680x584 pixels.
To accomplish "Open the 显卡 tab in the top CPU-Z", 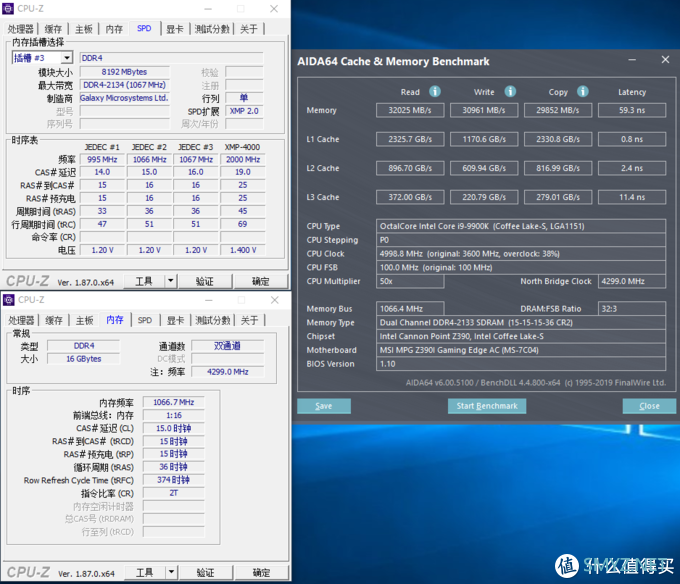I will coord(175,29).
